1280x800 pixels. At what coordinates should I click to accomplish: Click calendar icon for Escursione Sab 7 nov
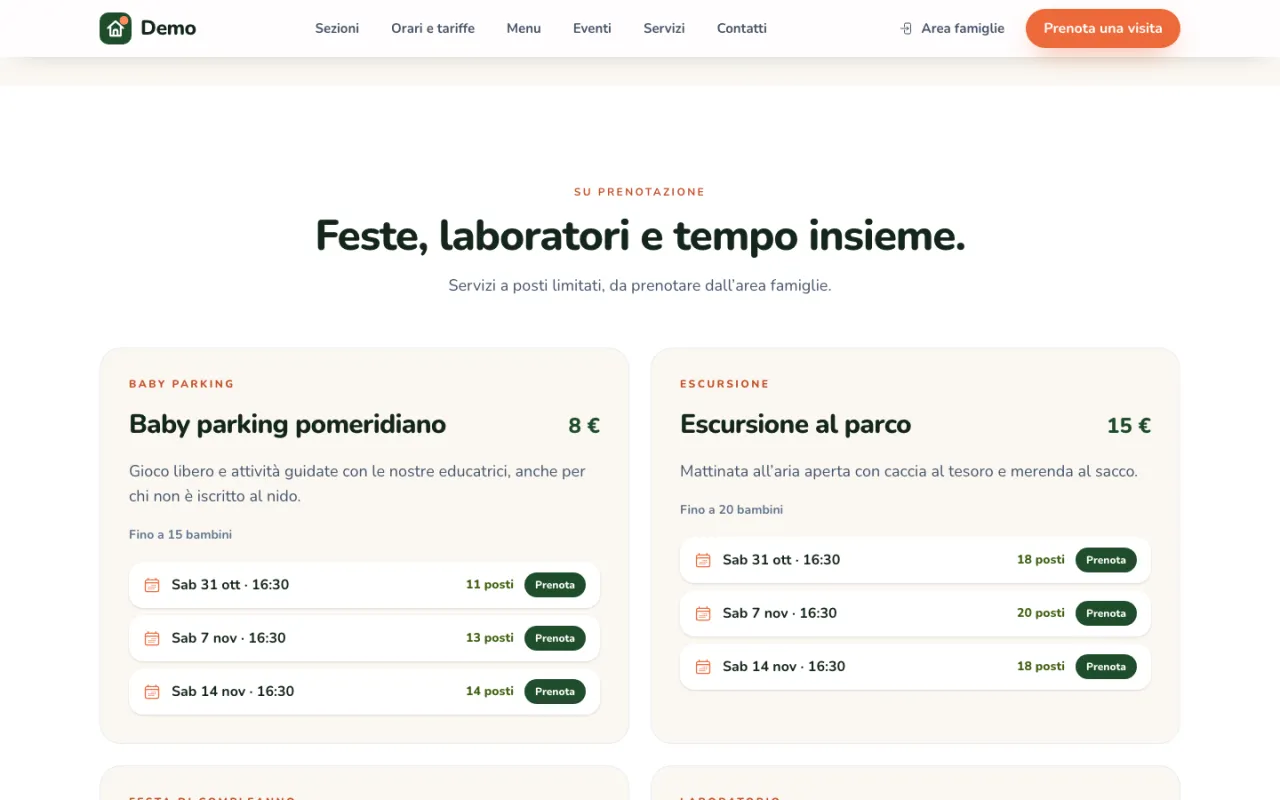click(703, 613)
